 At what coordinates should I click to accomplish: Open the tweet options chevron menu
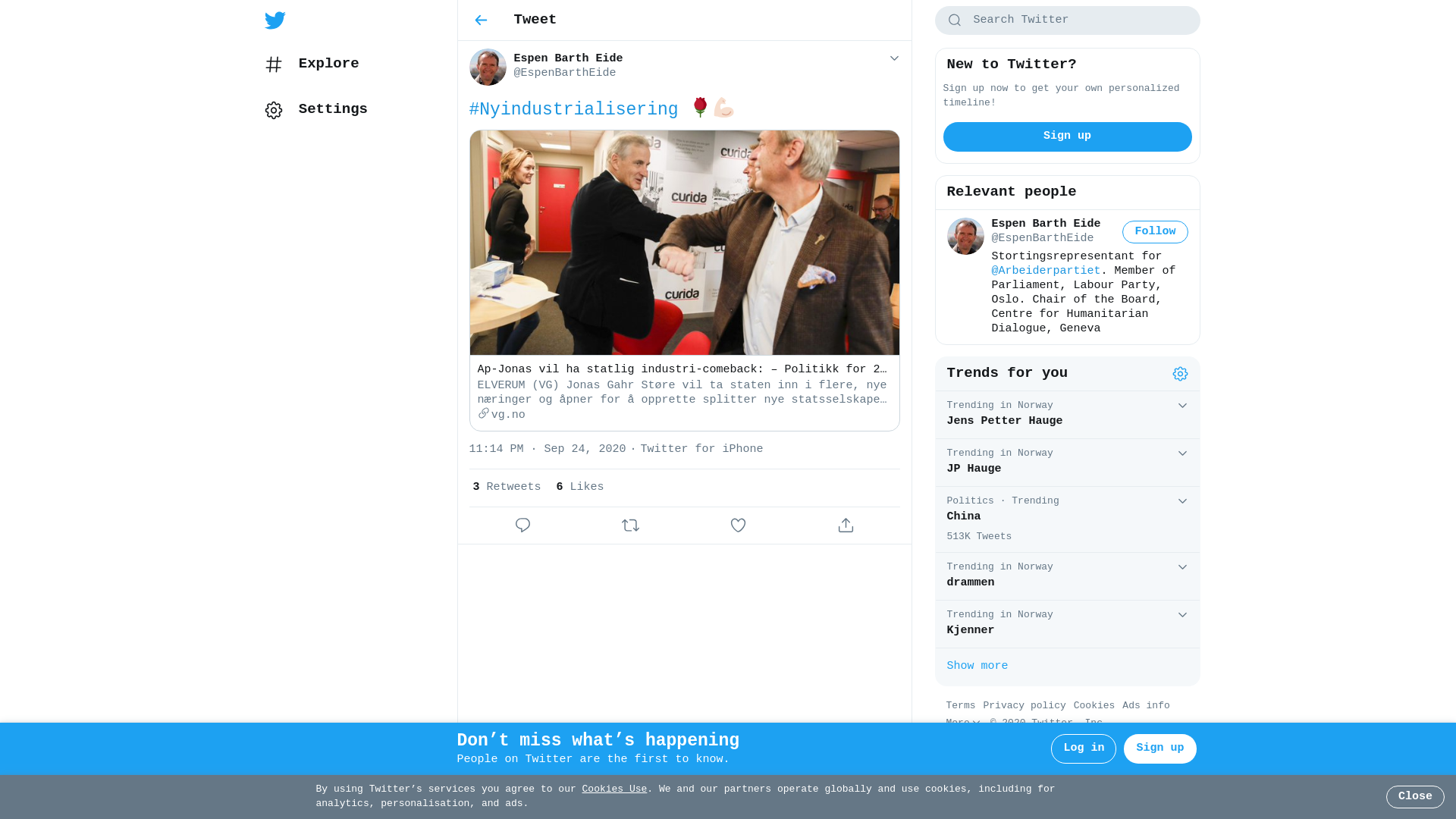[894, 58]
